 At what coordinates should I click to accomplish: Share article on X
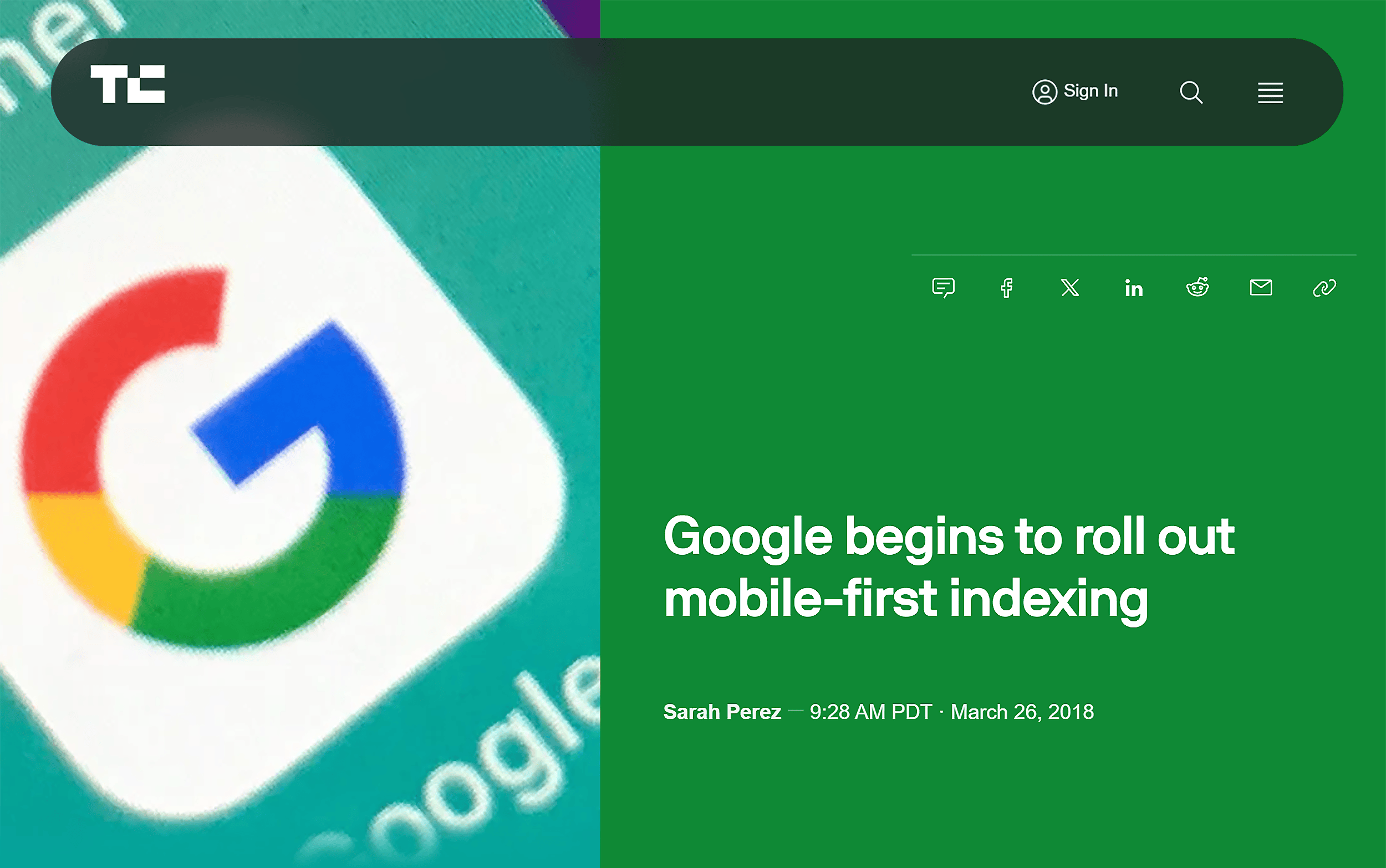1070,288
